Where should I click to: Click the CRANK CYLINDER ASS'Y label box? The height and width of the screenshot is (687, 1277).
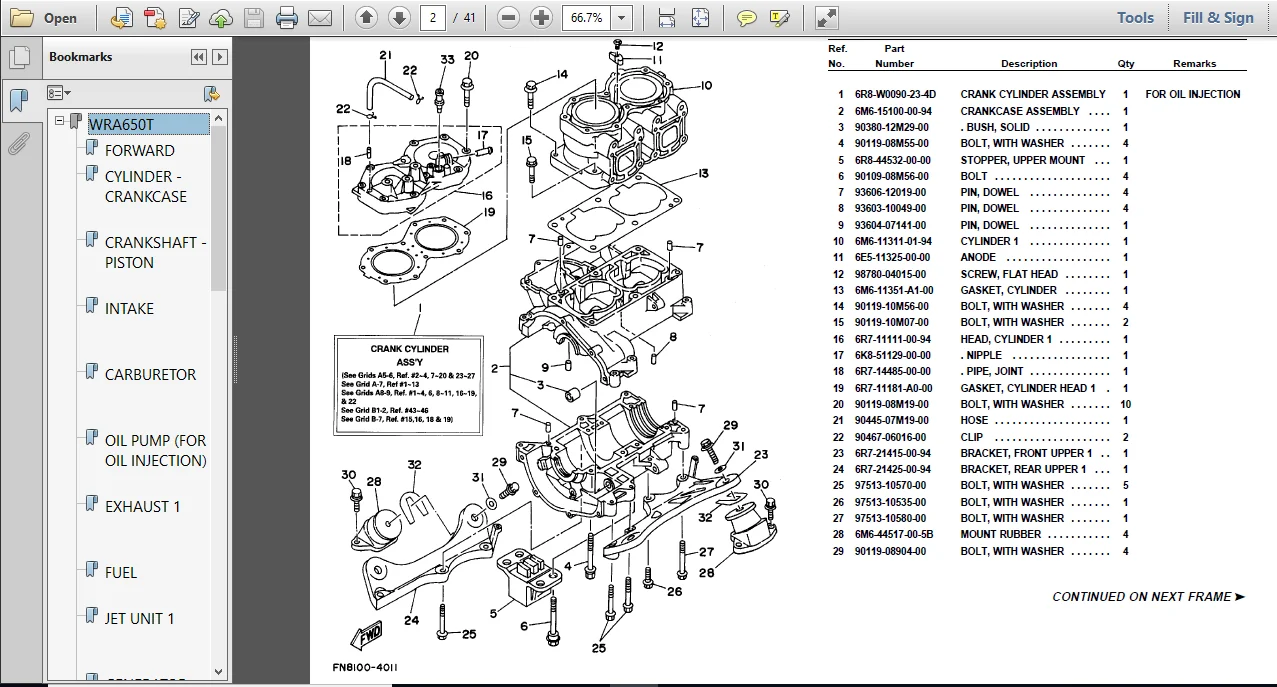pyautogui.click(x=409, y=386)
